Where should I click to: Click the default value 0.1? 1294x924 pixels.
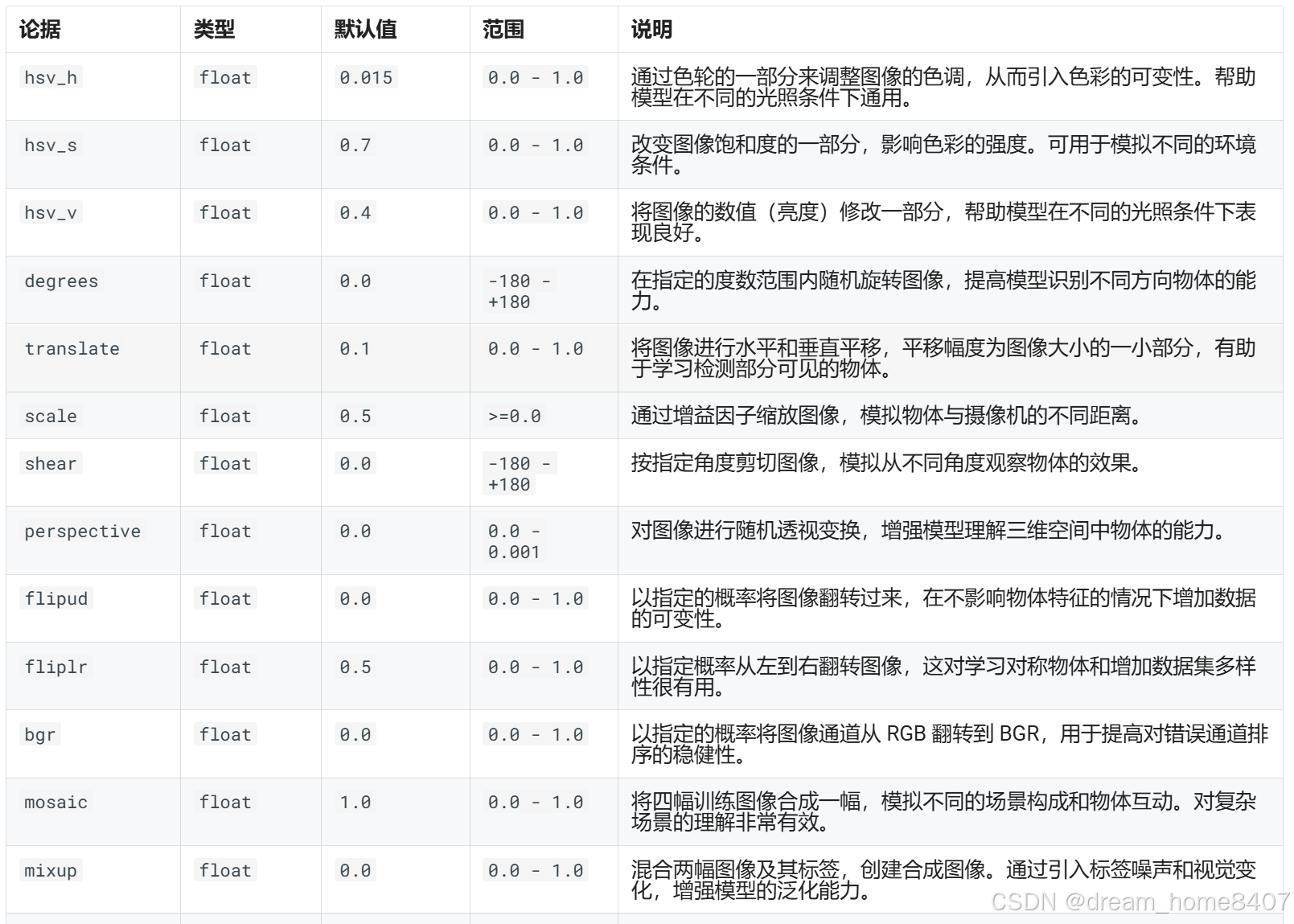[x=355, y=348]
